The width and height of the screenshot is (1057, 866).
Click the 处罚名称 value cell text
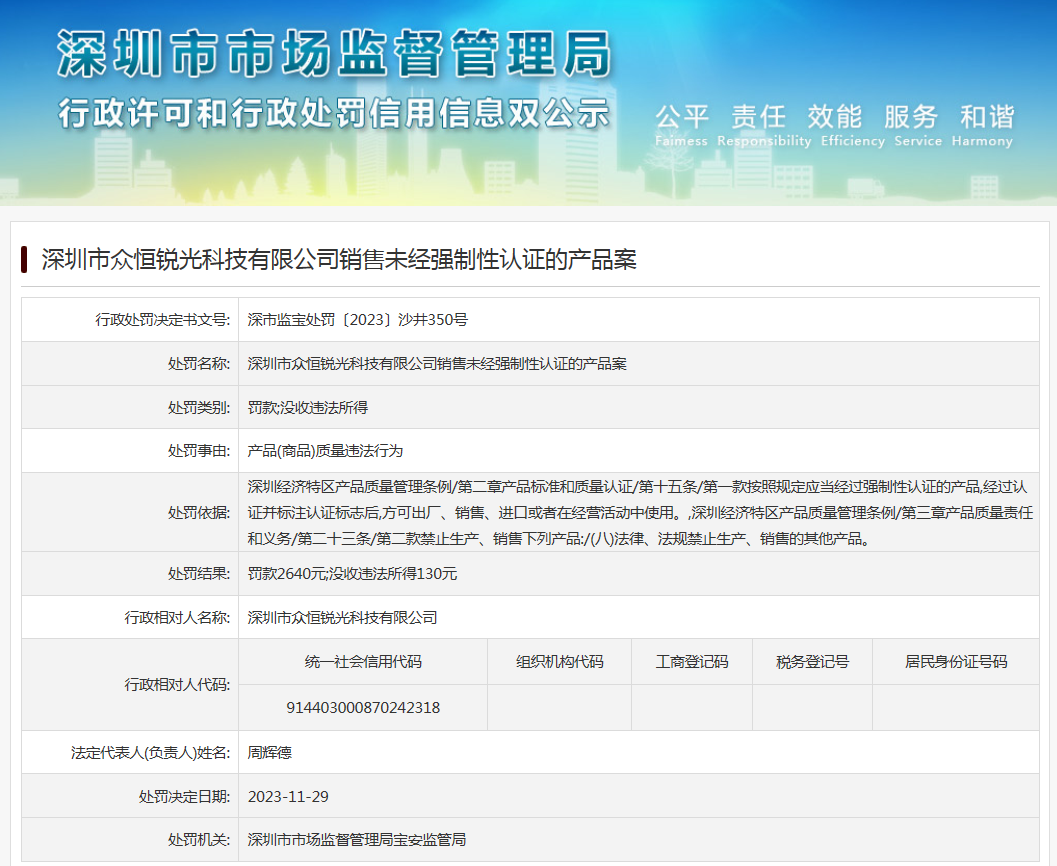[x=437, y=364]
